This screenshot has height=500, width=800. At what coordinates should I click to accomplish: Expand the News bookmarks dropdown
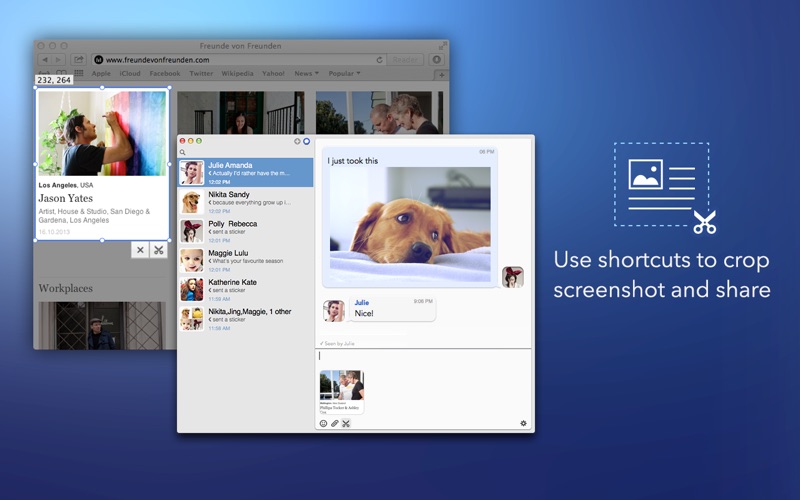(305, 74)
